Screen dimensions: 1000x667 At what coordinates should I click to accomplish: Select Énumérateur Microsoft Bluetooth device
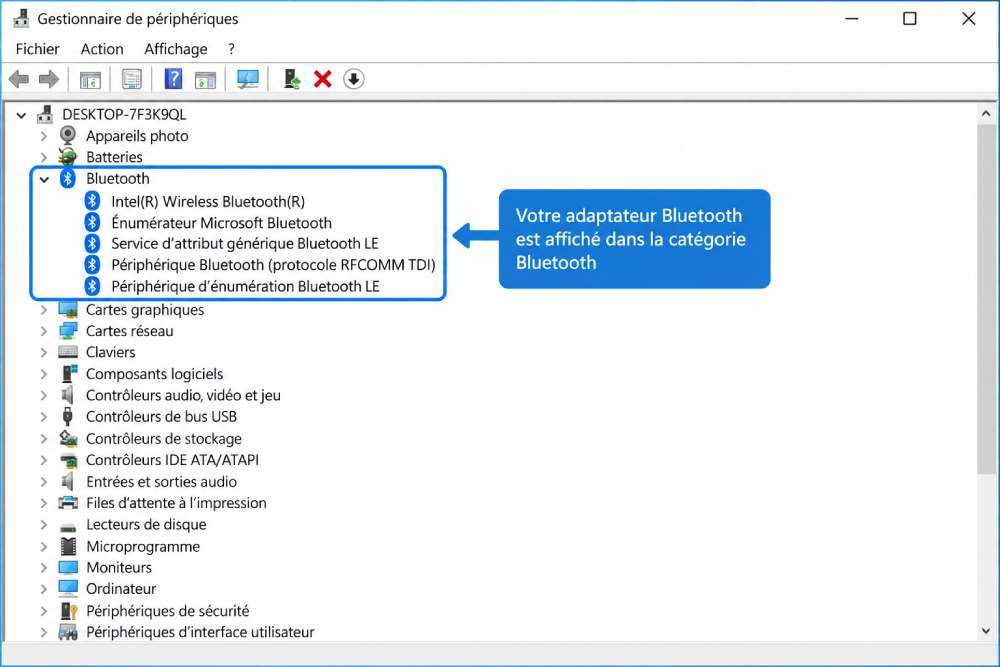(x=221, y=223)
